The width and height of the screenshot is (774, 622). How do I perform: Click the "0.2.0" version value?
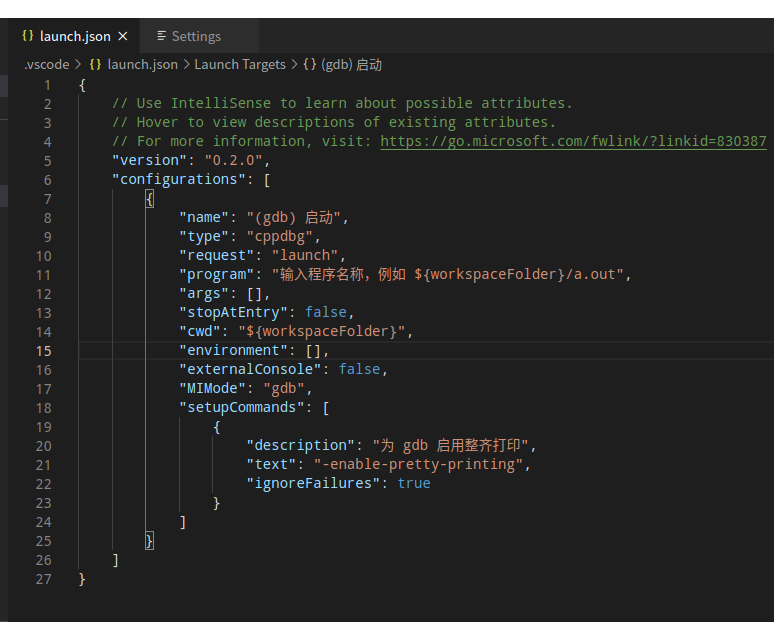coord(233,160)
